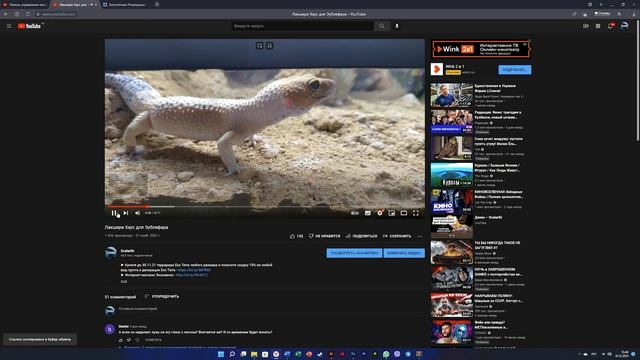Open the online-store link in the description

point(191,275)
